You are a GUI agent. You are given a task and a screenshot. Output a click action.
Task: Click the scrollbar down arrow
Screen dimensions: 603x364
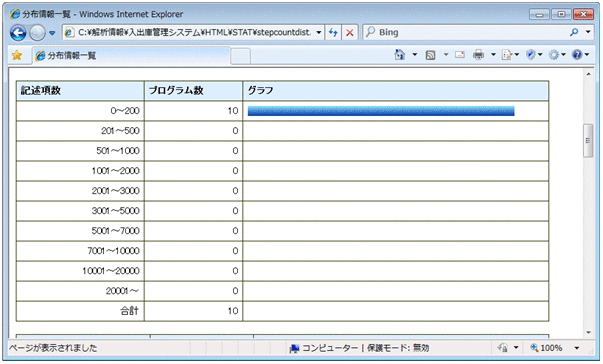(588, 333)
